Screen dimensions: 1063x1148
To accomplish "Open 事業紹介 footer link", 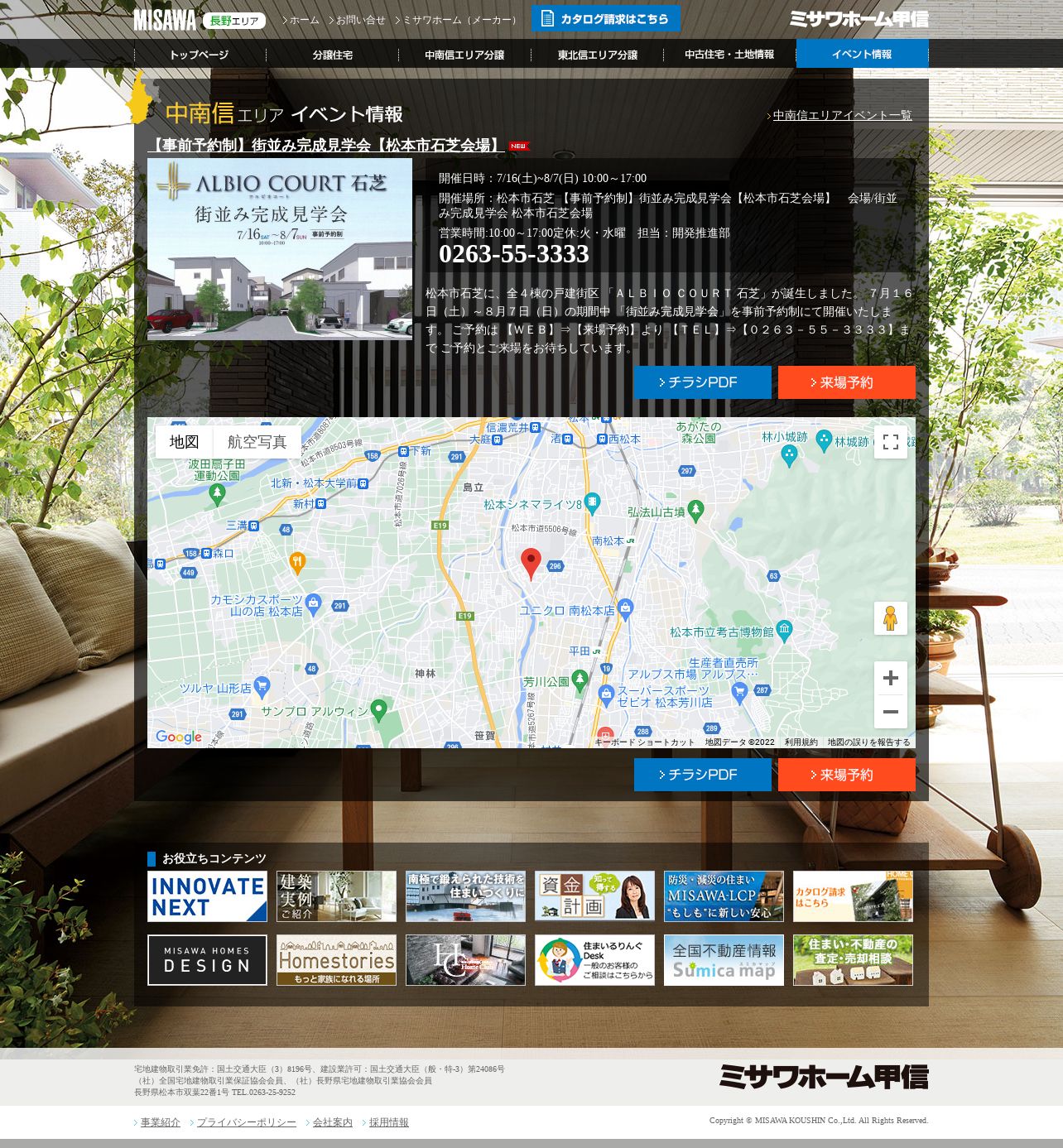I will tap(160, 1122).
